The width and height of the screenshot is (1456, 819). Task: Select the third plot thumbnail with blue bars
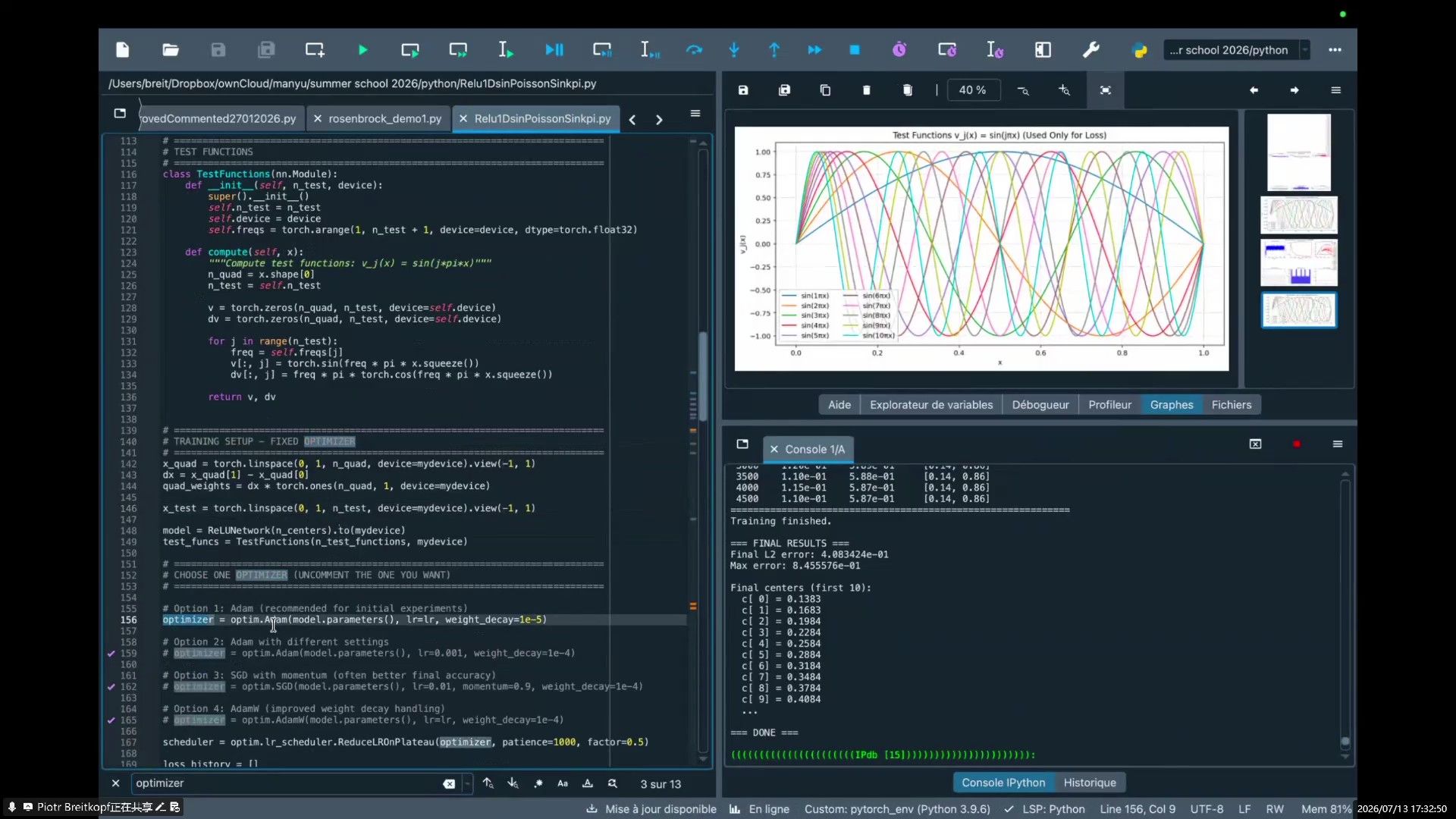(x=1298, y=262)
